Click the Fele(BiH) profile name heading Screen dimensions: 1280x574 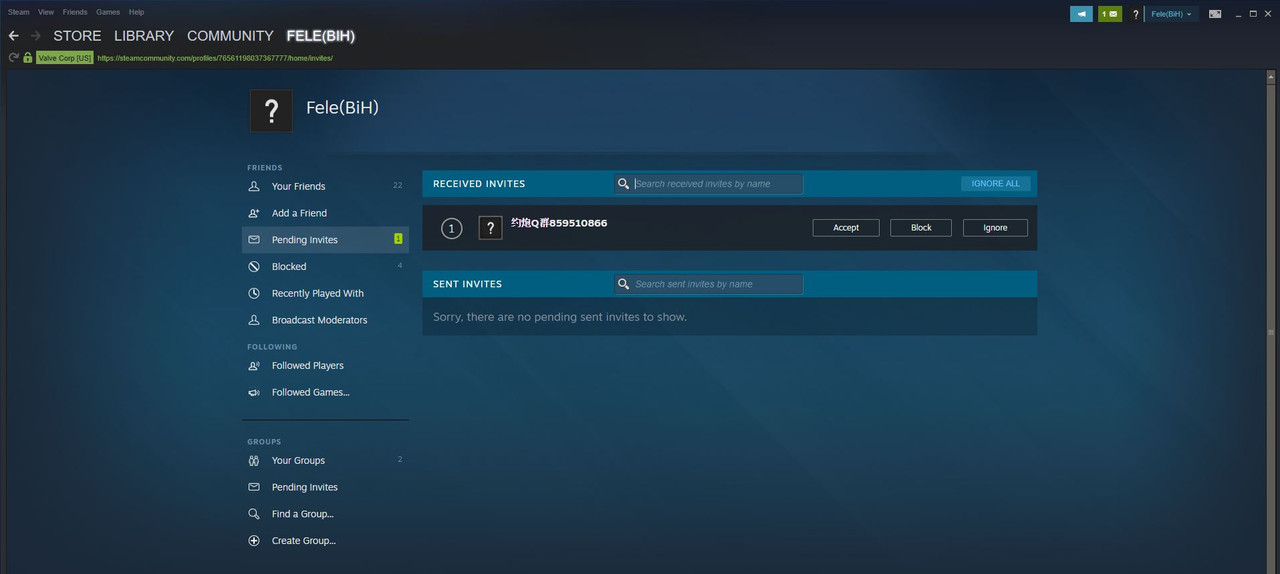(x=342, y=108)
